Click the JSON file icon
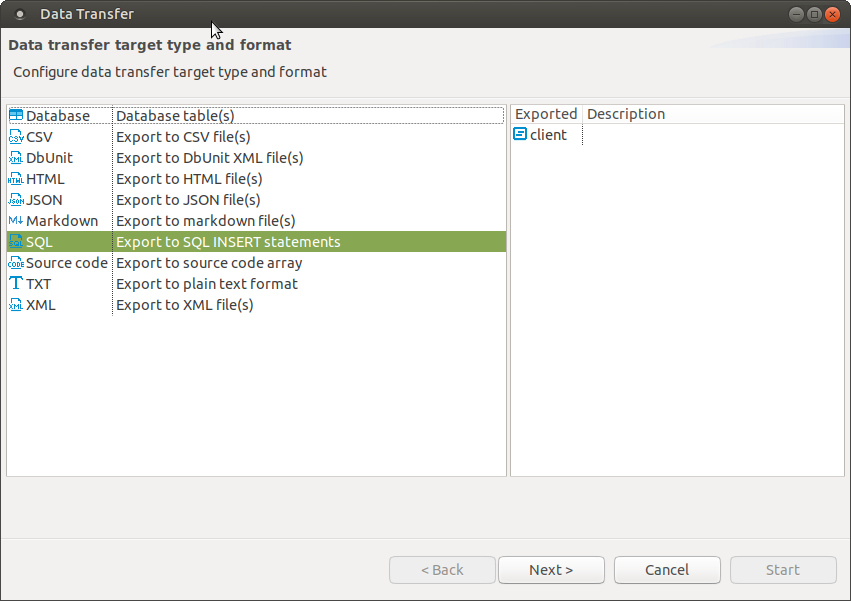Viewport: 851px width, 601px height. click(x=16, y=200)
